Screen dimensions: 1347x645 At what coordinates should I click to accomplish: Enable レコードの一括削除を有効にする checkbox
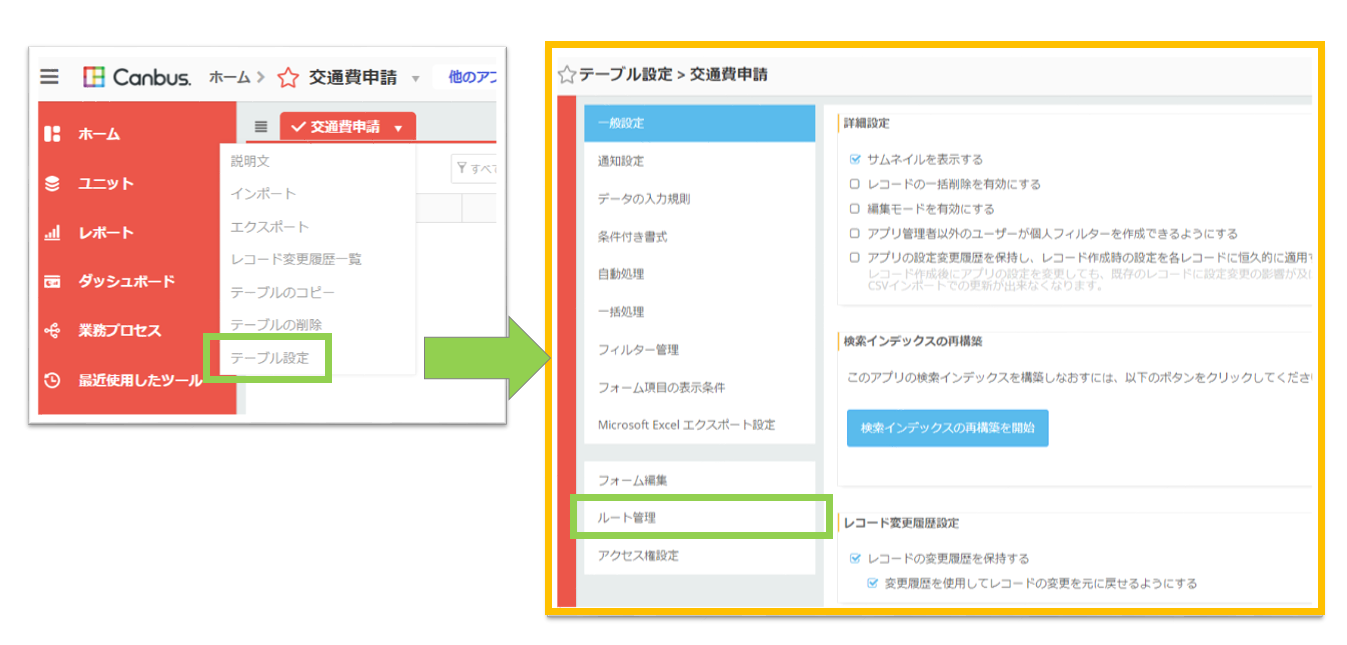click(x=855, y=184)
